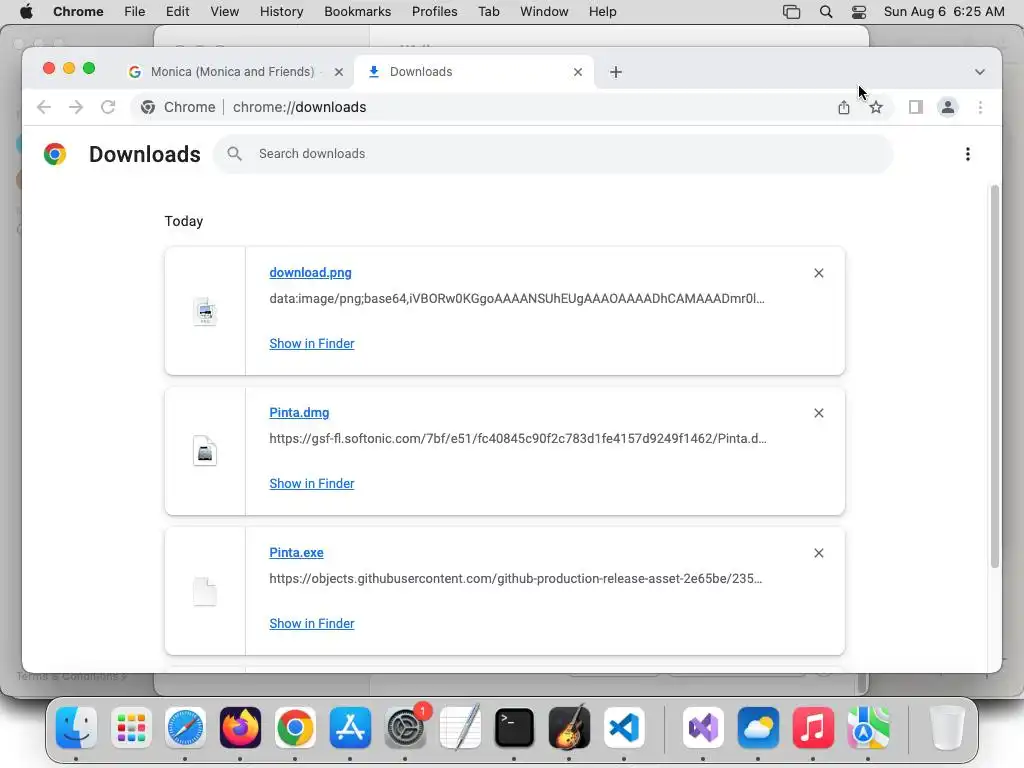1024x768 pixels.
Task: Open the Help menu
Action: click(x=602, y=12)
